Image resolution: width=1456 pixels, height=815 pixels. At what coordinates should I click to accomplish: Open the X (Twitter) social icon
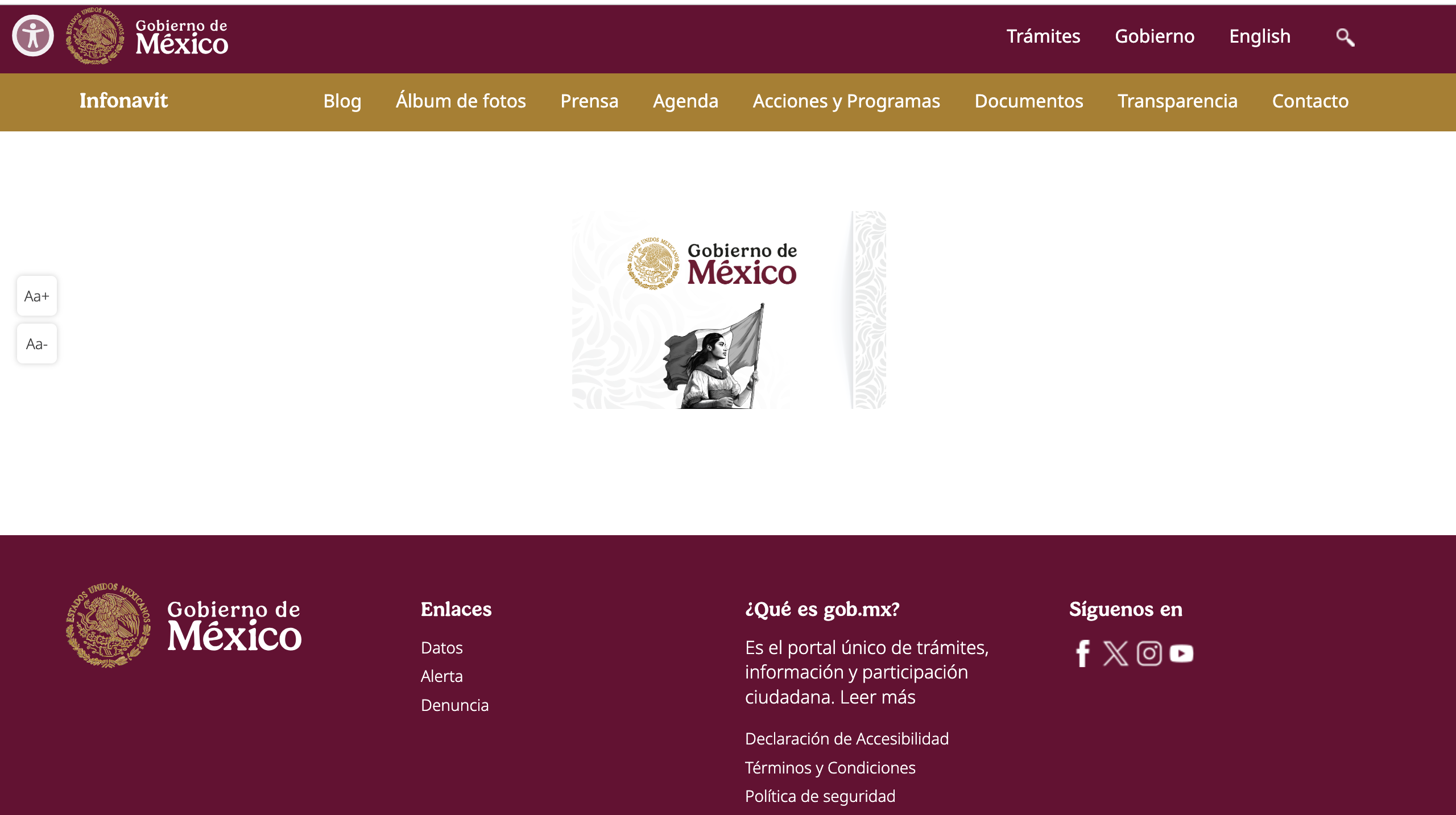(x=1115, y=653)
